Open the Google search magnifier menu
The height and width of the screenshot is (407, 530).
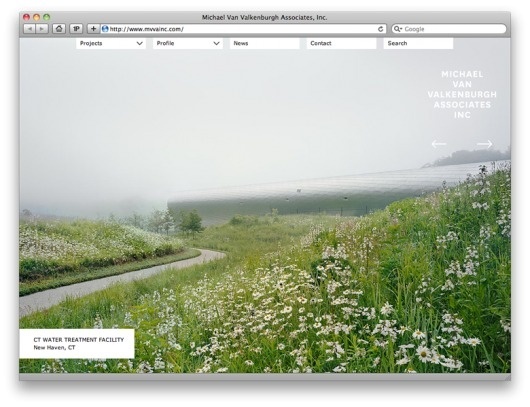point(398,29)
